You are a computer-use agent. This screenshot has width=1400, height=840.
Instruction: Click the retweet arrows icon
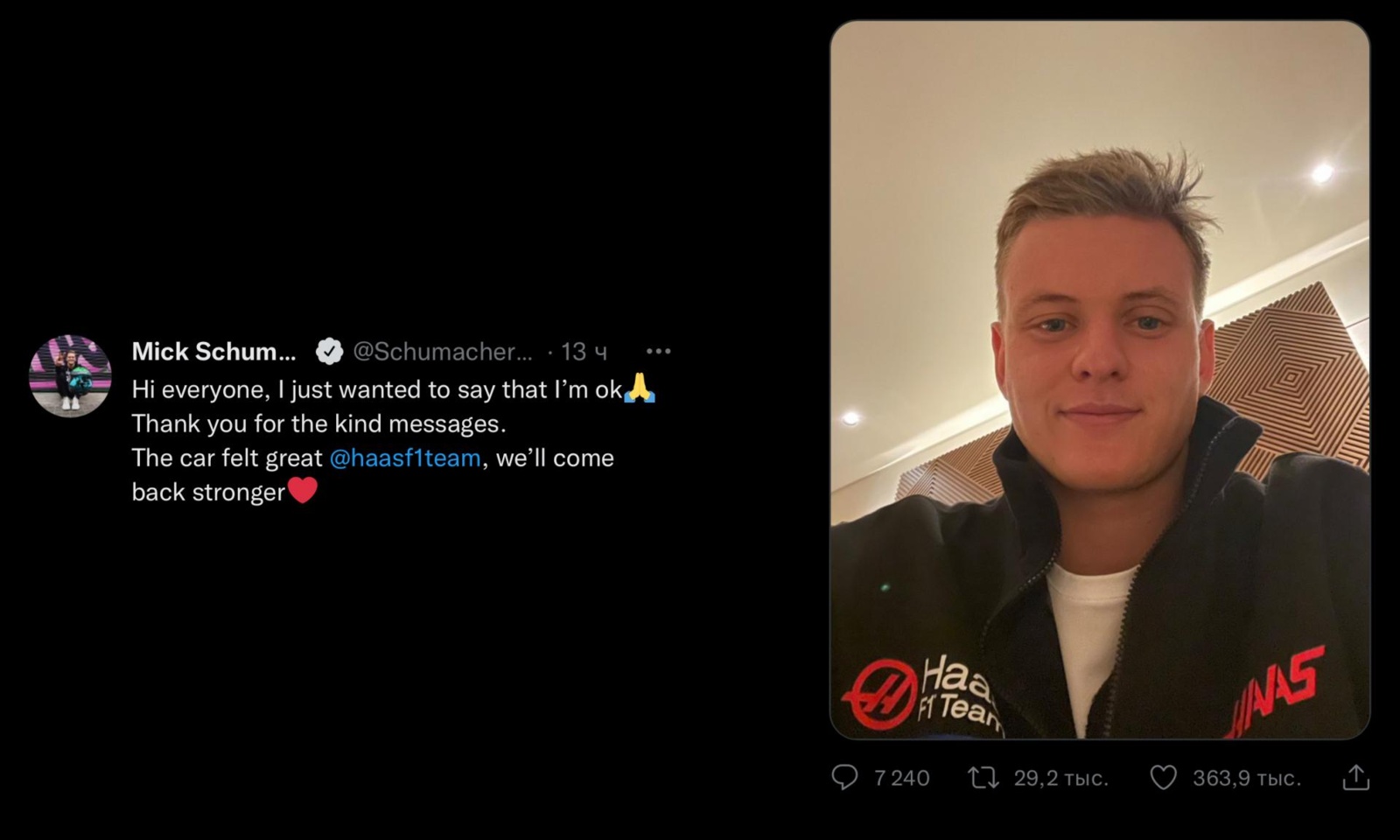983,777
